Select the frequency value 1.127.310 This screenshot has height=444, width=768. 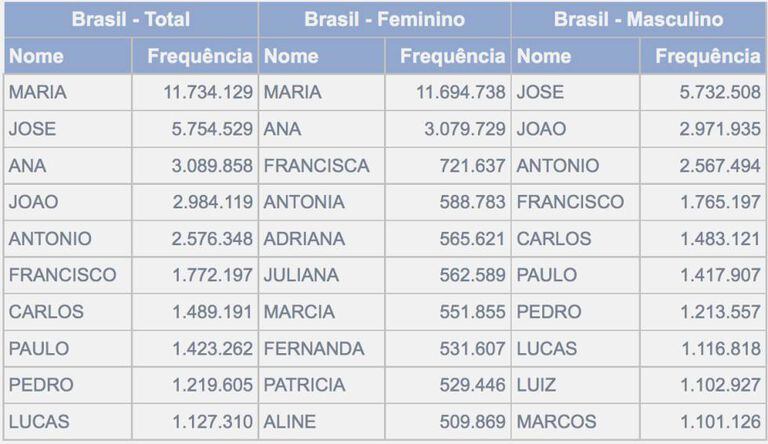pyautogui.click(x=212, y=422)
